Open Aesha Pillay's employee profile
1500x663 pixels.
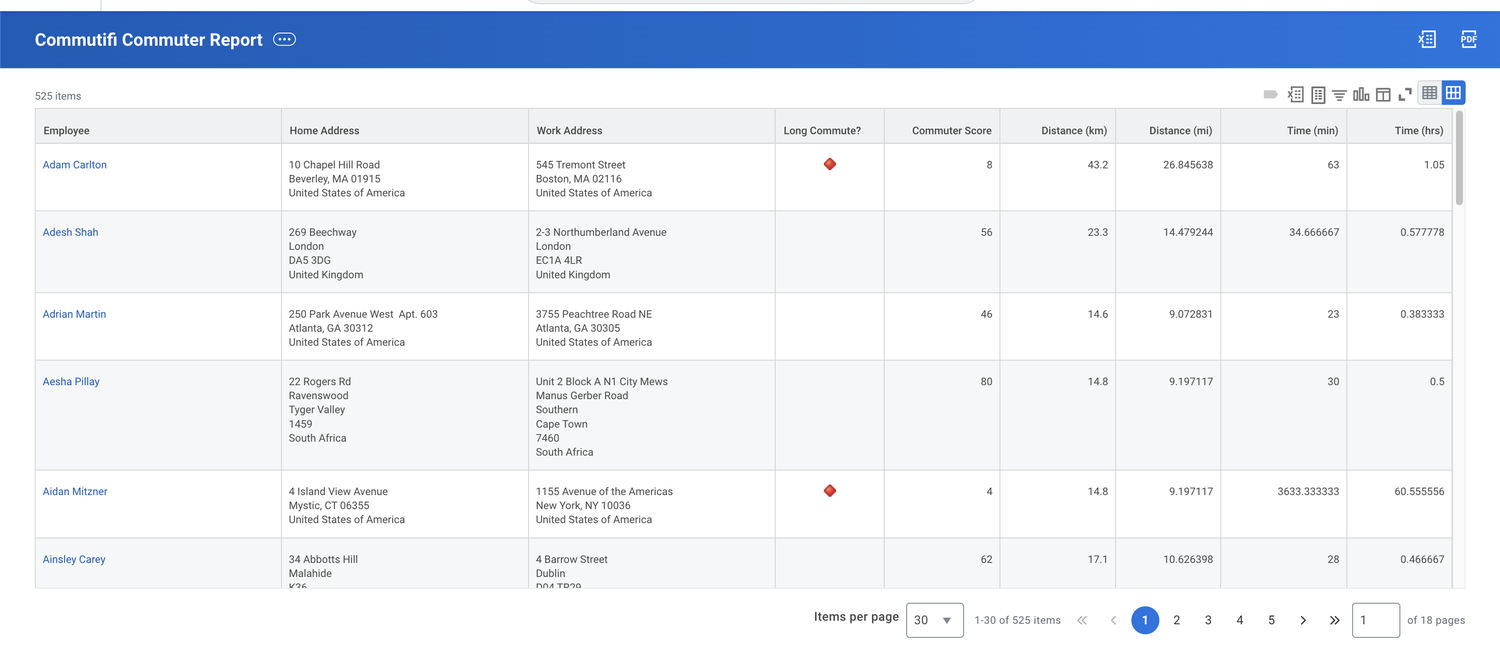[x=70, y=381]
